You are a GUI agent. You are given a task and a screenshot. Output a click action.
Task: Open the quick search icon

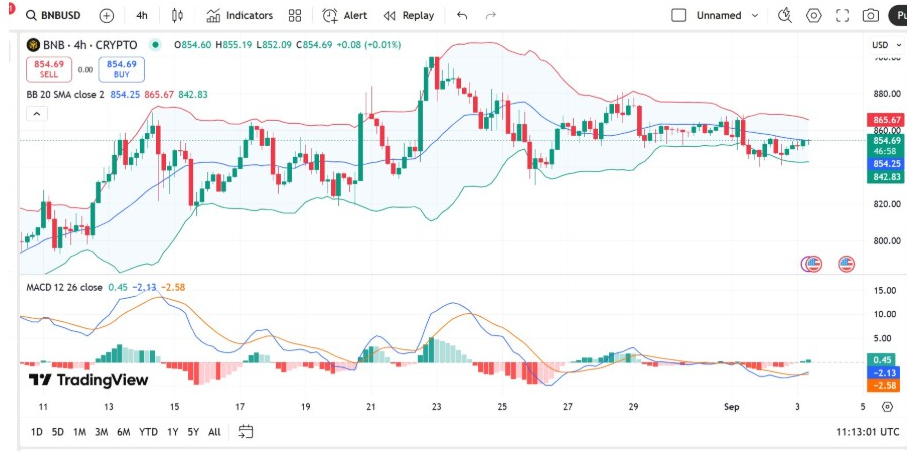coord(785,16)
